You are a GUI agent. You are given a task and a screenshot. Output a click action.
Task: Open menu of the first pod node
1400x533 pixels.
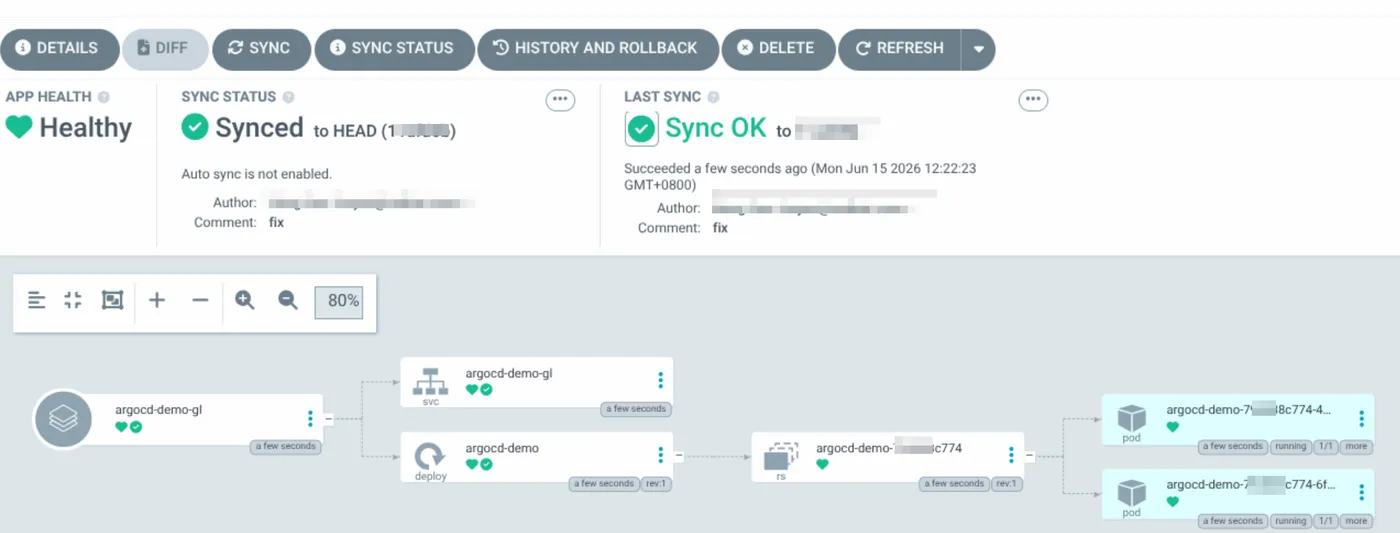click(x=1361, y=418)
